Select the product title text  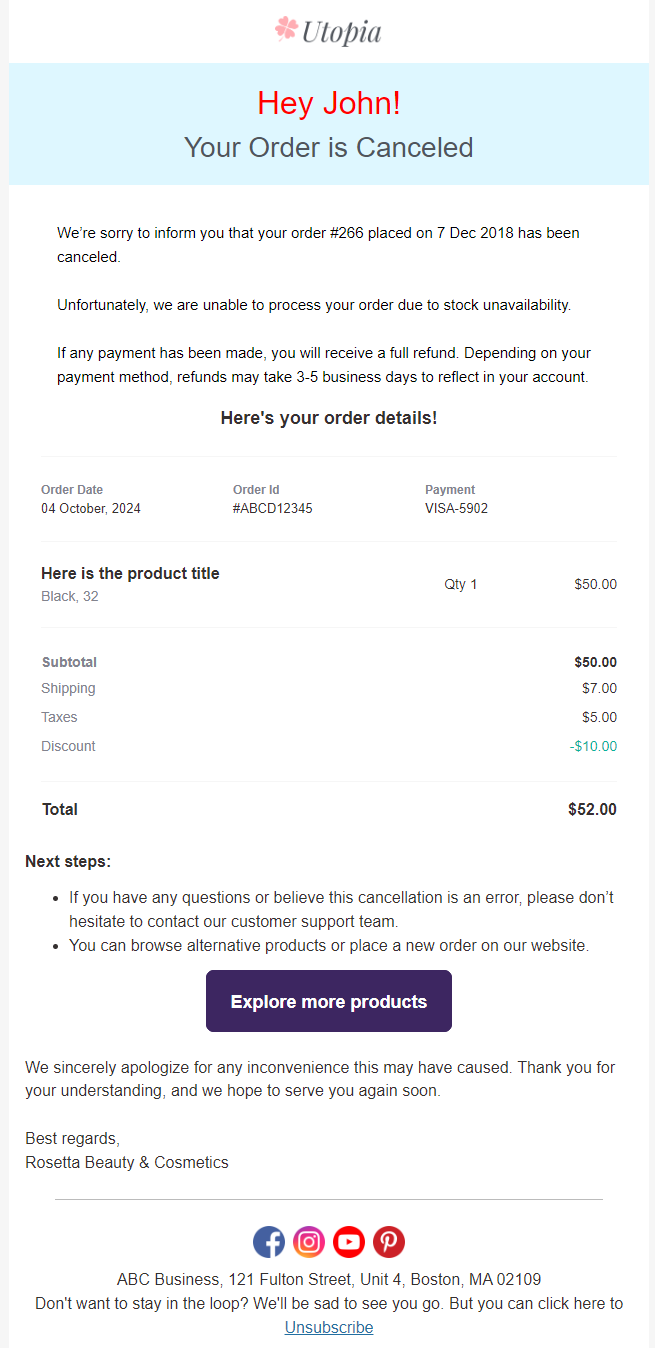(130, 573)
